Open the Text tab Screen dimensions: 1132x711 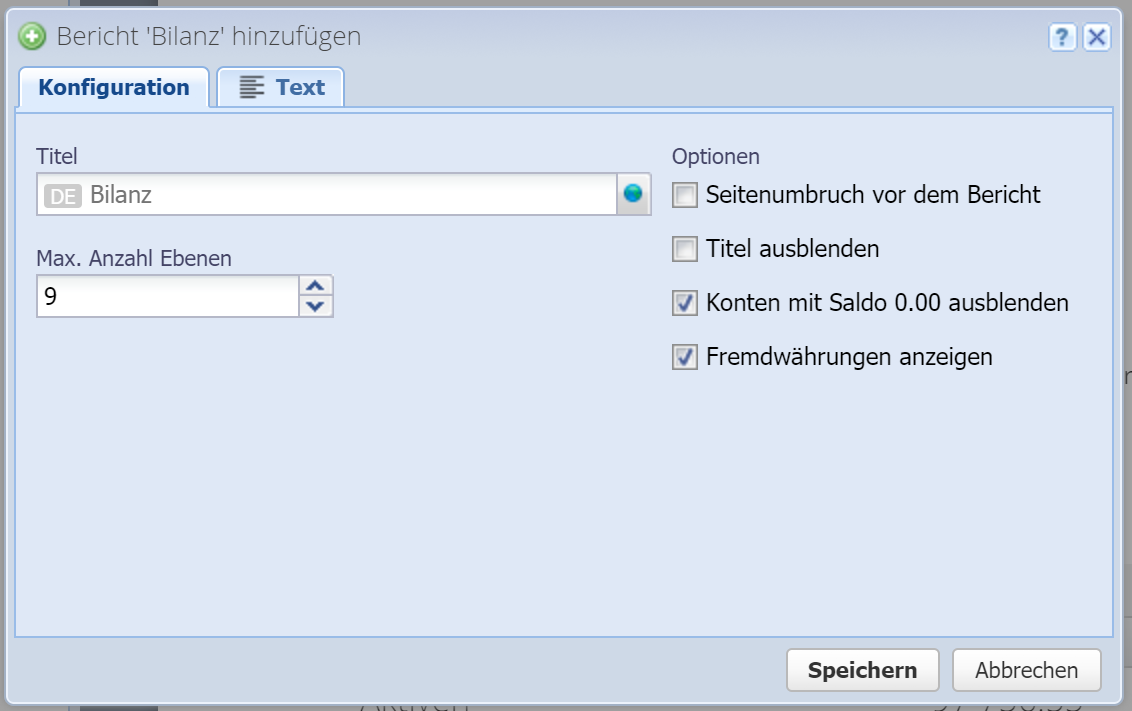coord(282,87)
